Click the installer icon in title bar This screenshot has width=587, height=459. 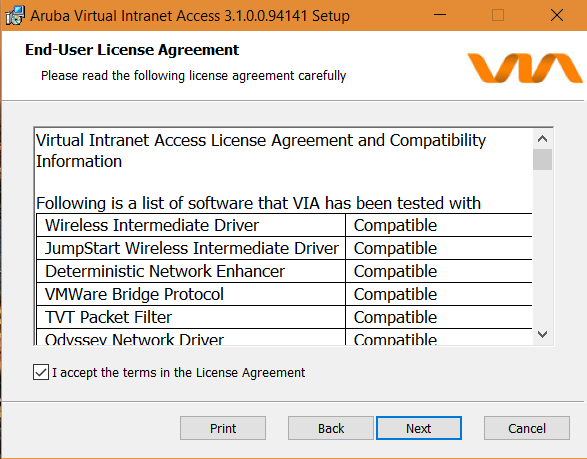15,15
